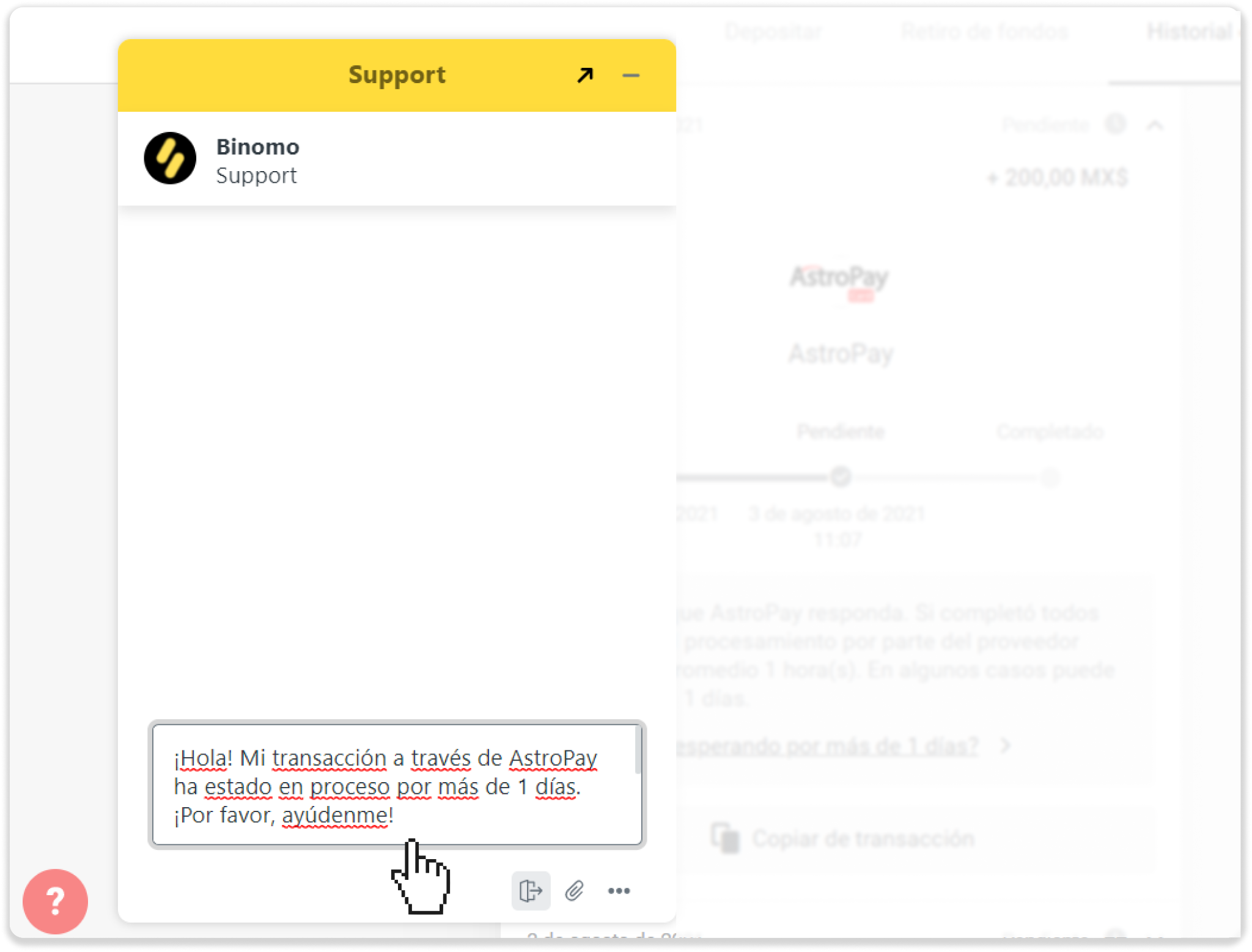
Task: Pop out the Support chat window
Action: [585, 75]
